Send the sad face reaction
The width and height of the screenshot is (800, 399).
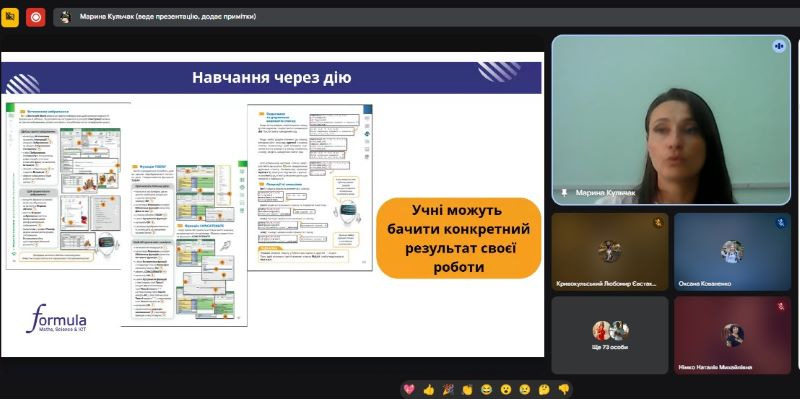[524, 389]
